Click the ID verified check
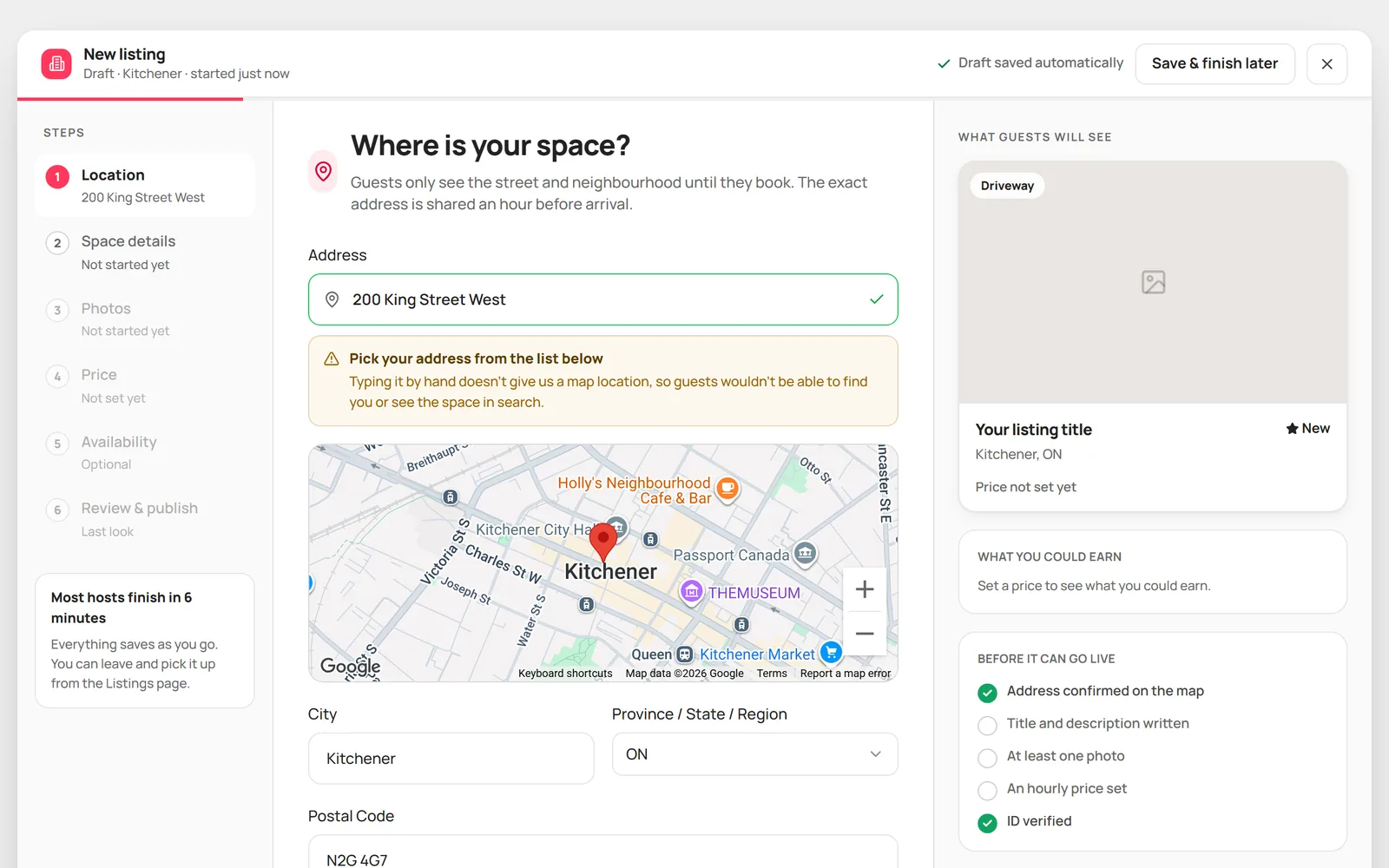 tap(987, 823)
